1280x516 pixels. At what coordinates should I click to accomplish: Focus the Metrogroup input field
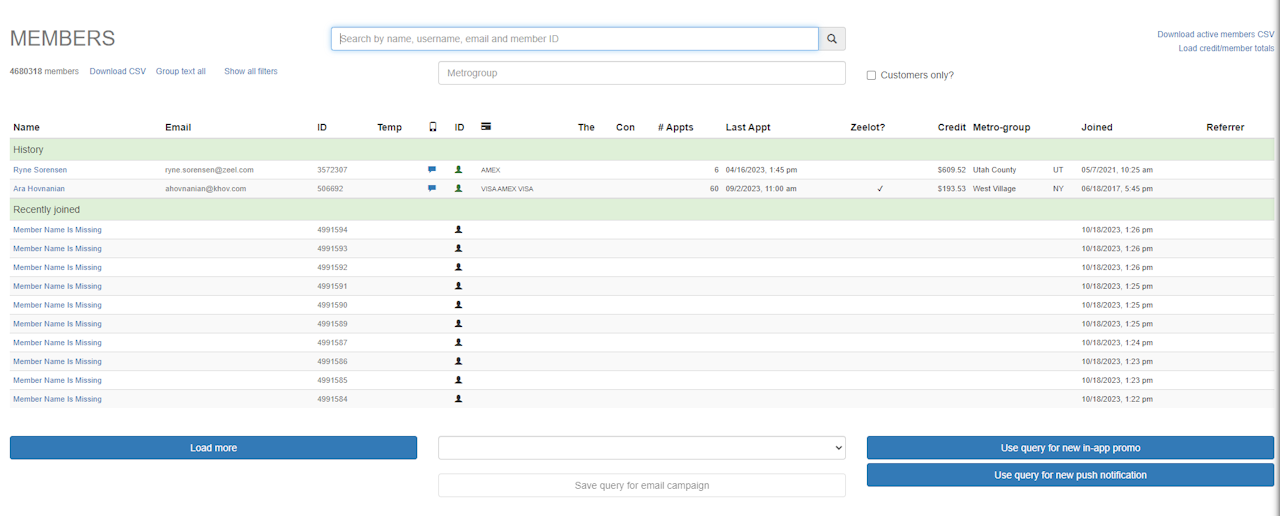(641, 73)
